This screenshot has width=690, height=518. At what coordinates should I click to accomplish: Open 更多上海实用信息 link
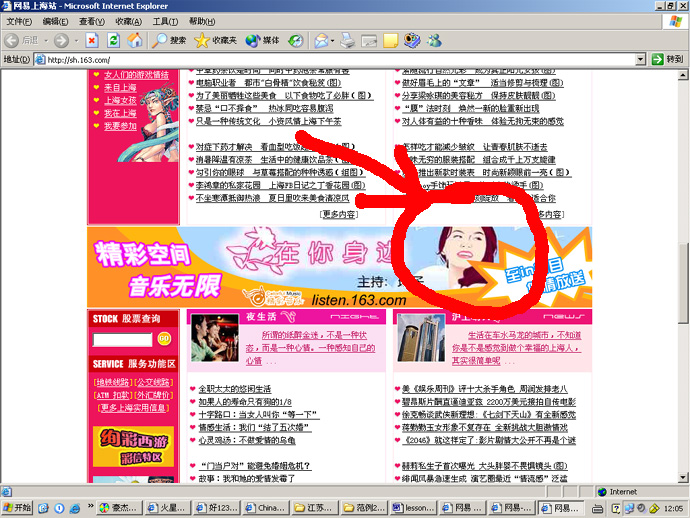(x=133, y=408)
